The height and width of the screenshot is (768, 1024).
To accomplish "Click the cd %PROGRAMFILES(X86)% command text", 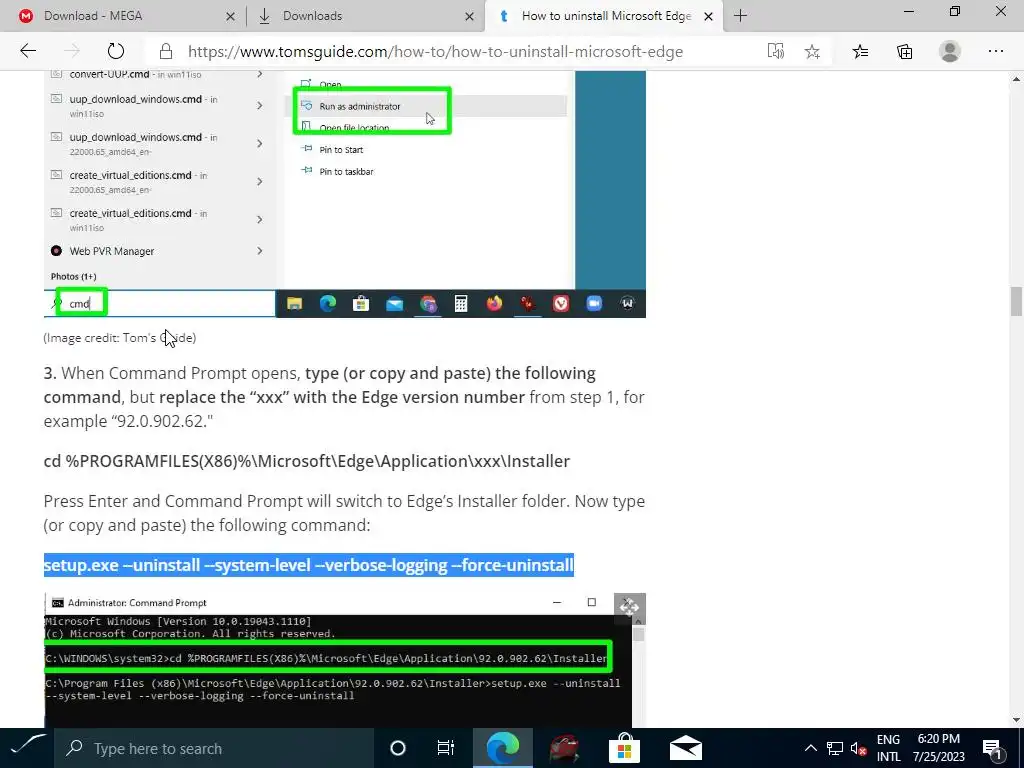I will click(307, 461).
